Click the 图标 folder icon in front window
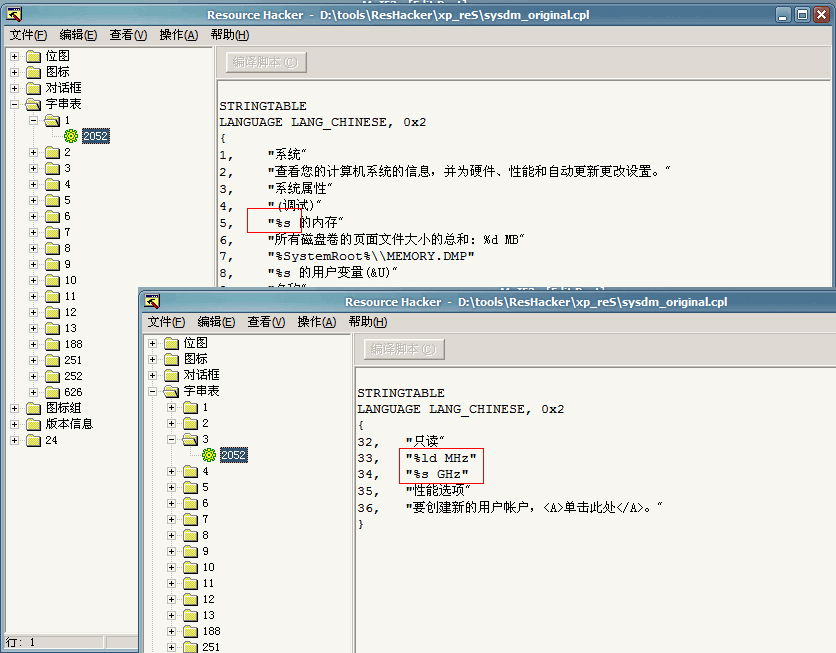The width and height of the screenshot is (836, 653). coord(172,359)
